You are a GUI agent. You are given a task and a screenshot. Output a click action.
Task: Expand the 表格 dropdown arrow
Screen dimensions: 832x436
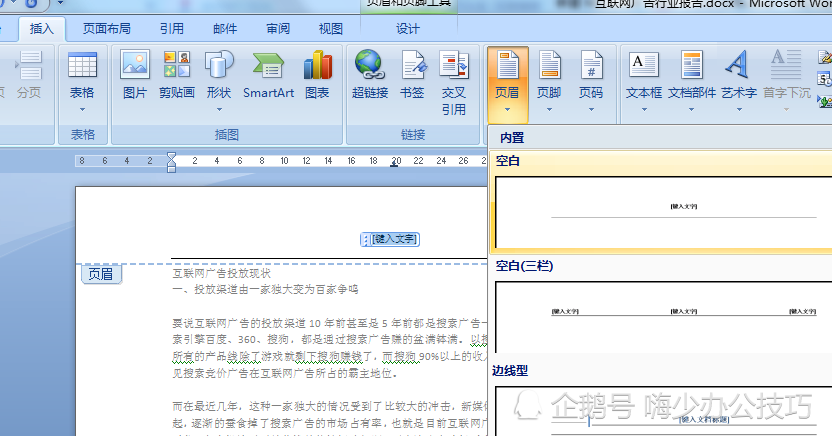pyautogui.click(x=82, y=110)
